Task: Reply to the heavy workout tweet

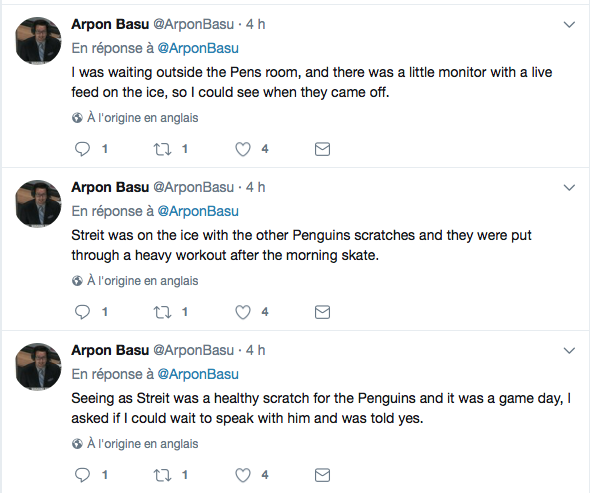Action: (82, 312)
